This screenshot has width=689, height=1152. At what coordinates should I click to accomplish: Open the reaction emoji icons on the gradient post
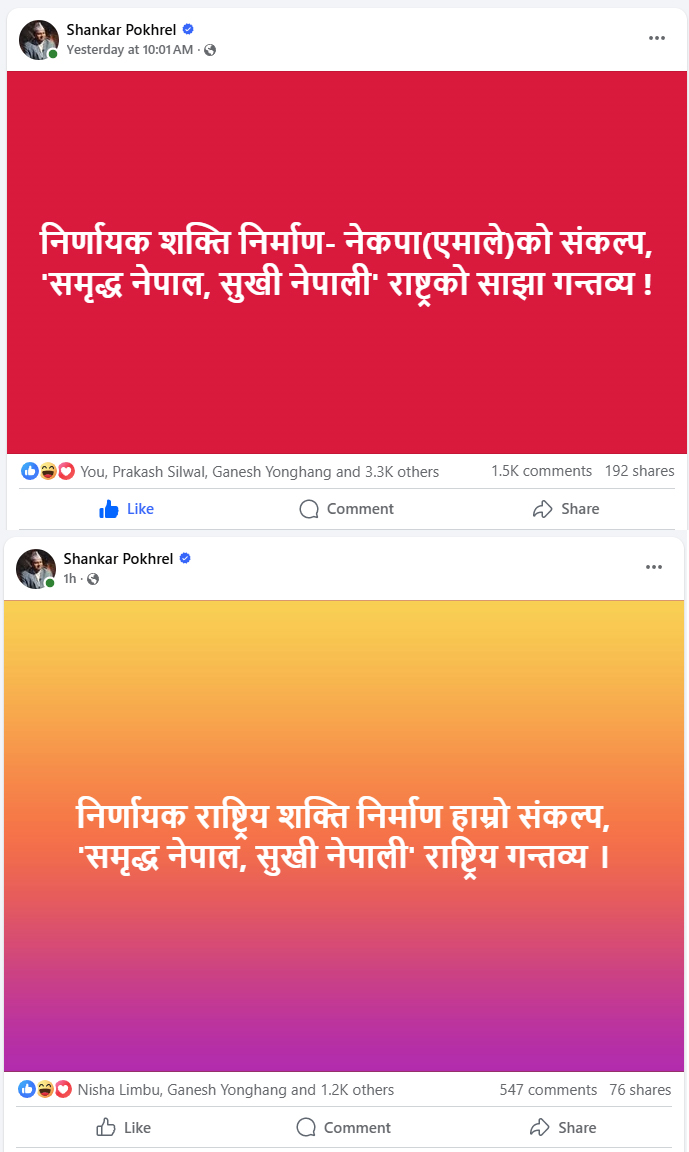46,1089
